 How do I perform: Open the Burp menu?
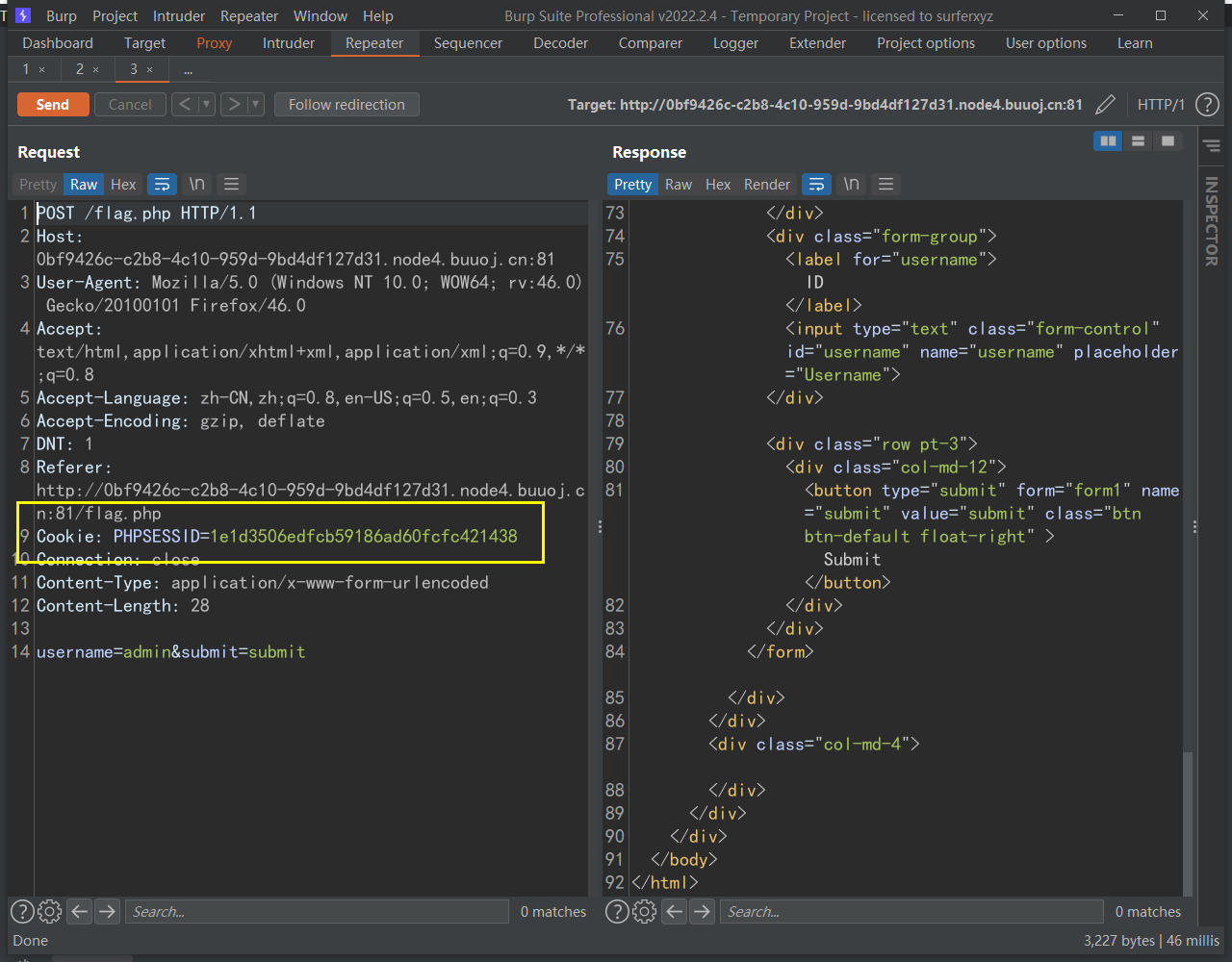pyautogui.click(x=62, y=15)
